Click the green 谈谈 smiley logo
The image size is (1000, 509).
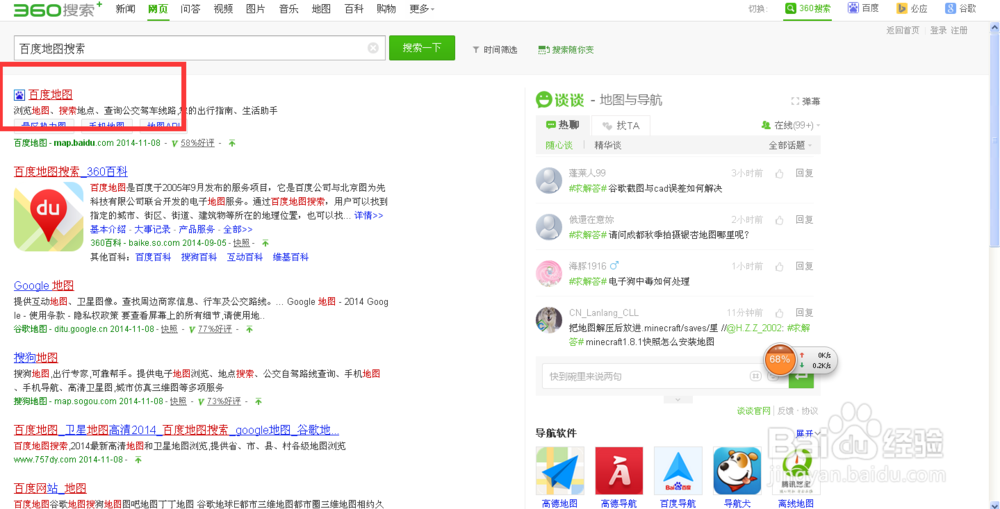tap(543, 100)
